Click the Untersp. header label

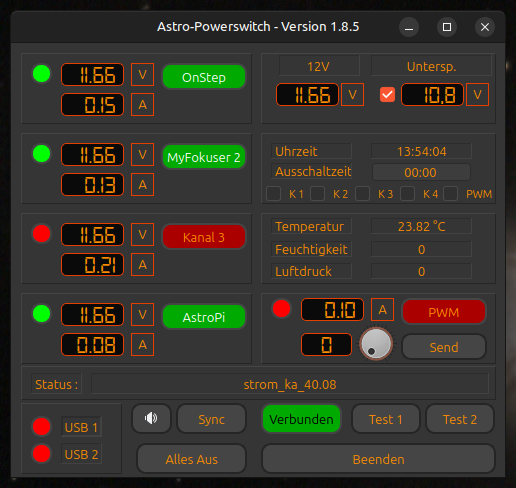tap(431, 66)
